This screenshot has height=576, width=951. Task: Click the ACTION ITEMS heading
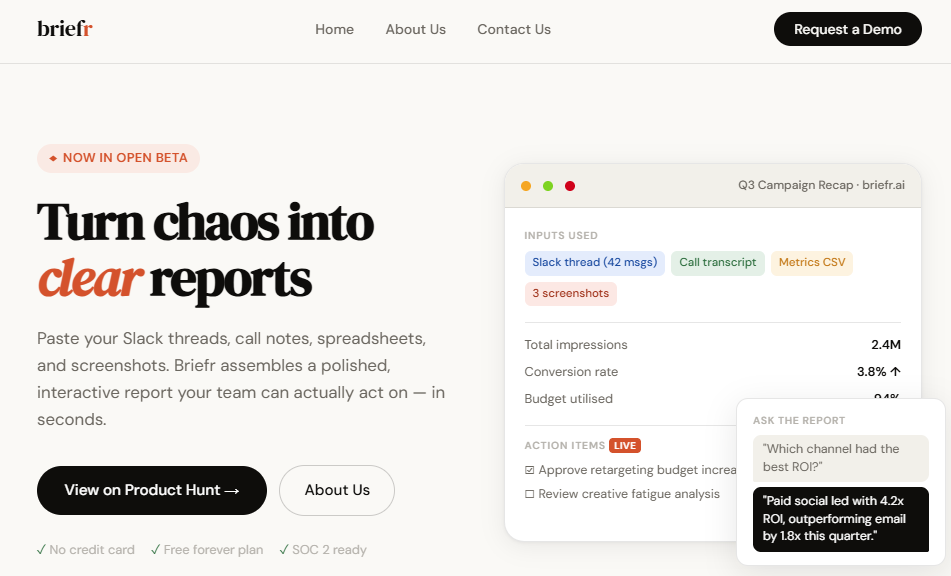coord(565,446)
